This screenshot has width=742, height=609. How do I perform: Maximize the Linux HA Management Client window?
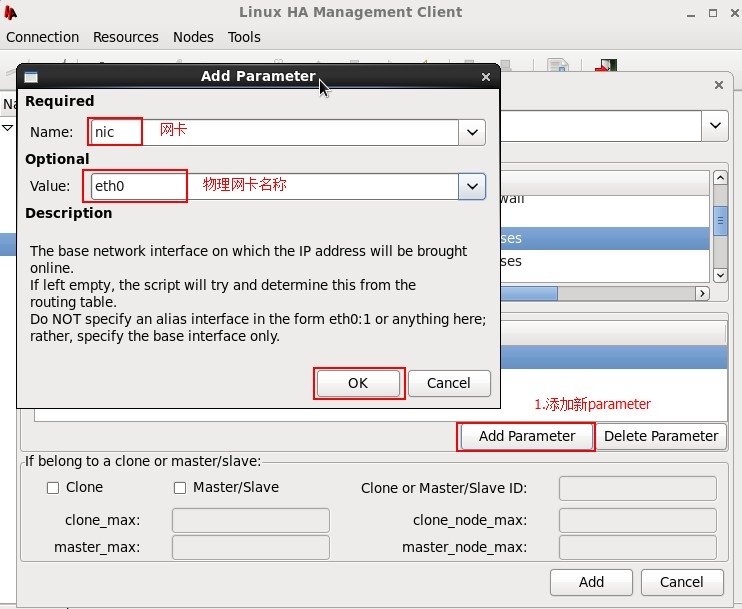click(713, 13)
